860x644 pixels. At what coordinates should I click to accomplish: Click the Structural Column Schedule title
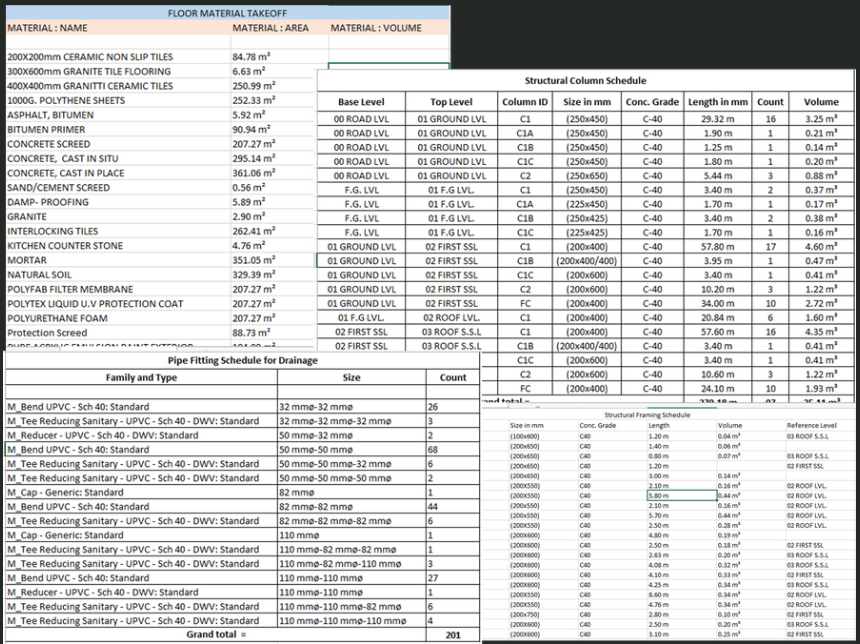[x=585, y=80]
